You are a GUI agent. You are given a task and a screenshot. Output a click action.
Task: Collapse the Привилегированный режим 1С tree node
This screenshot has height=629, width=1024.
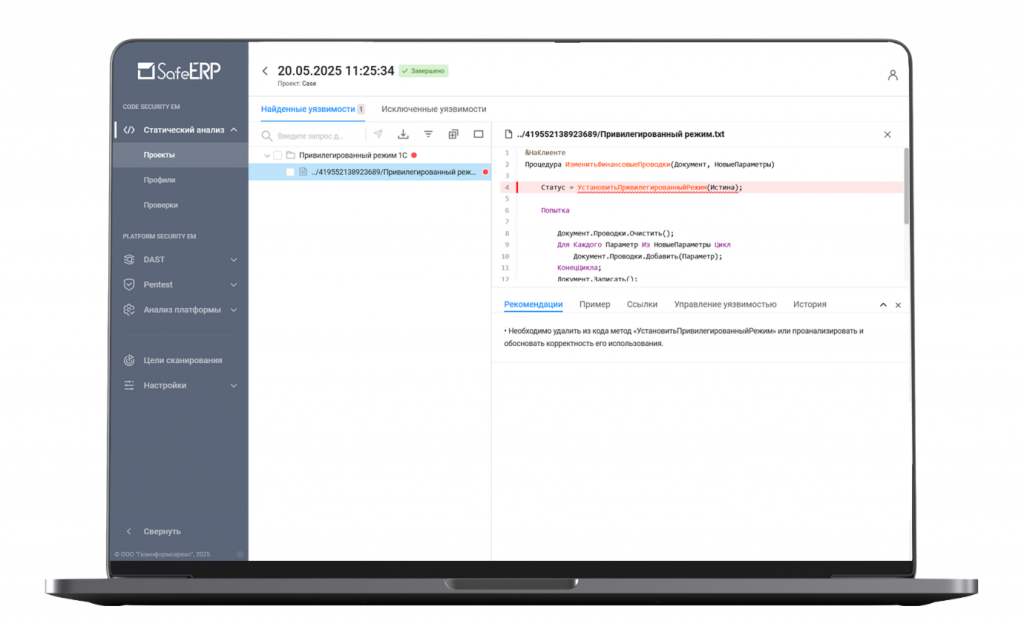pos(266,155)
